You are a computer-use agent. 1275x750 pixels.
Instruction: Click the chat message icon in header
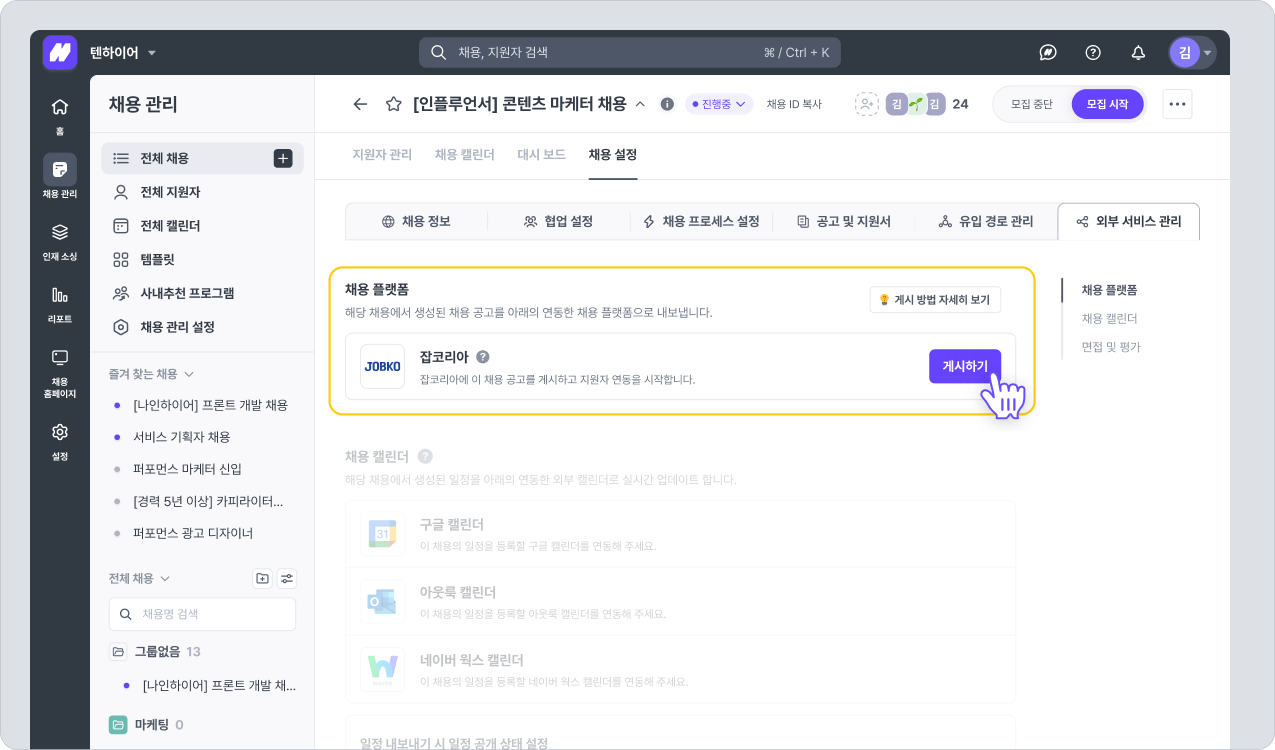point(1048,53)
